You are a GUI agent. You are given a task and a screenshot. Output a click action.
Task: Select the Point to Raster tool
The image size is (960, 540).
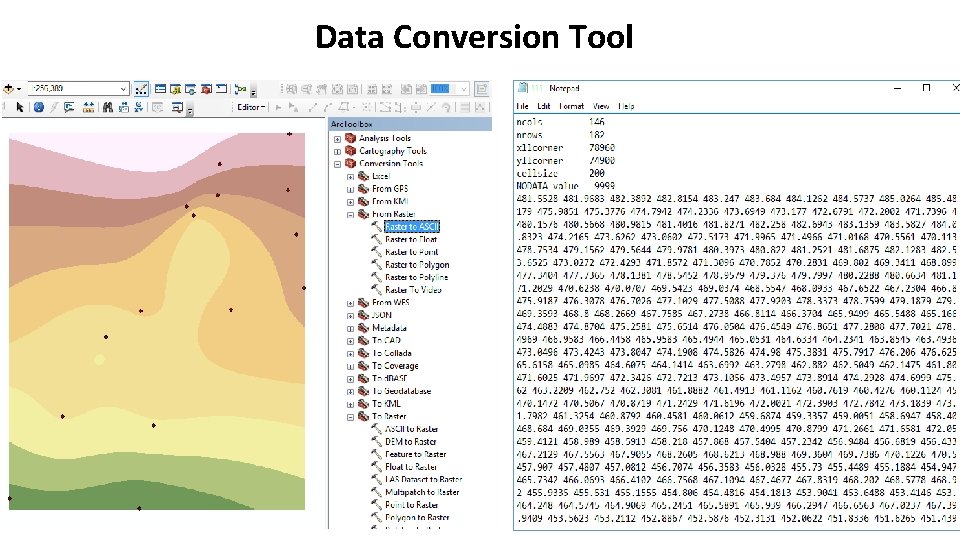pos(411,504)
